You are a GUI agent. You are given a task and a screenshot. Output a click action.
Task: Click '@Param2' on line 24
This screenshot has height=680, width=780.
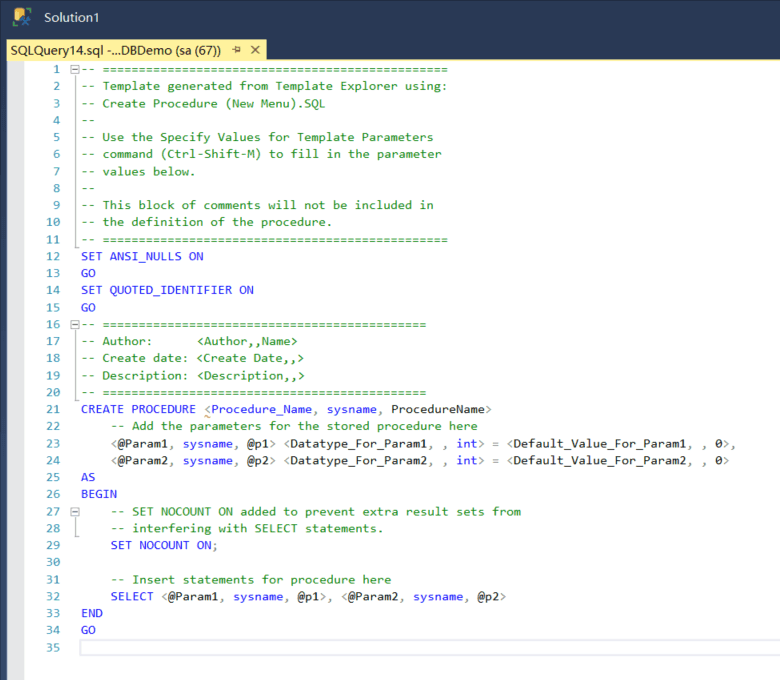point(143,461)
